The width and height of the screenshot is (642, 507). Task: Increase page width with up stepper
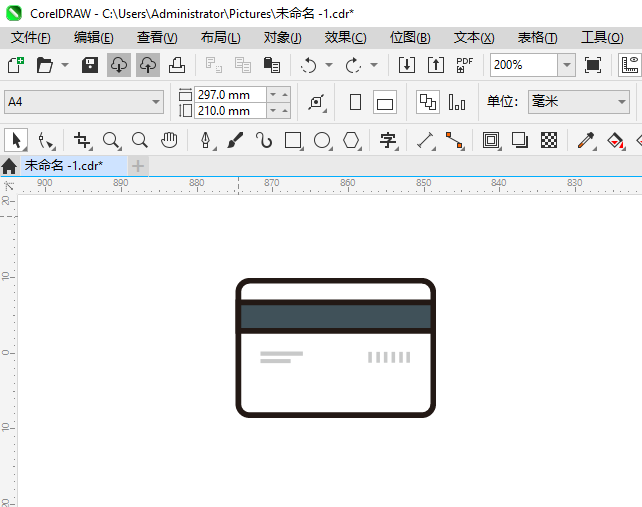[x=285, y=95]
